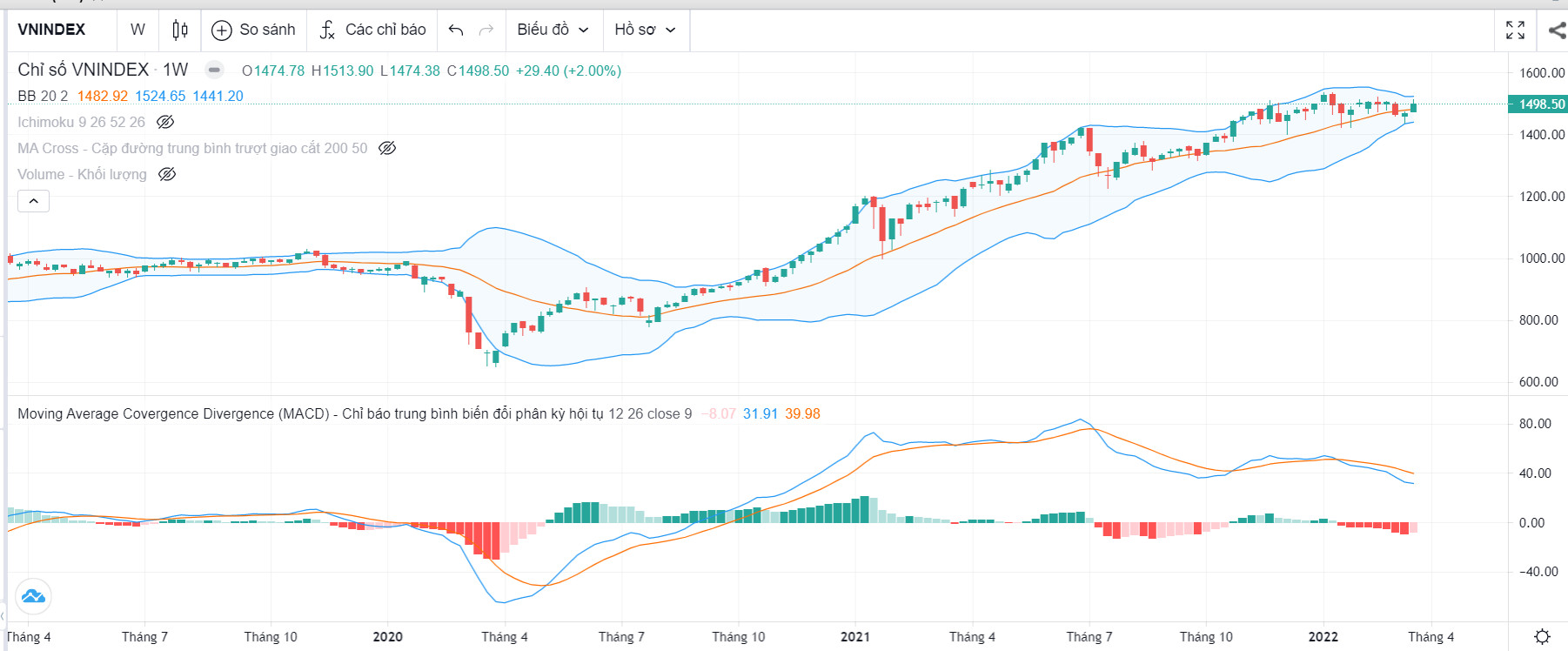The image size is (1568, 651).
Task: Click the MACD 80.00 scale label
Action: tap(1535, 424)
